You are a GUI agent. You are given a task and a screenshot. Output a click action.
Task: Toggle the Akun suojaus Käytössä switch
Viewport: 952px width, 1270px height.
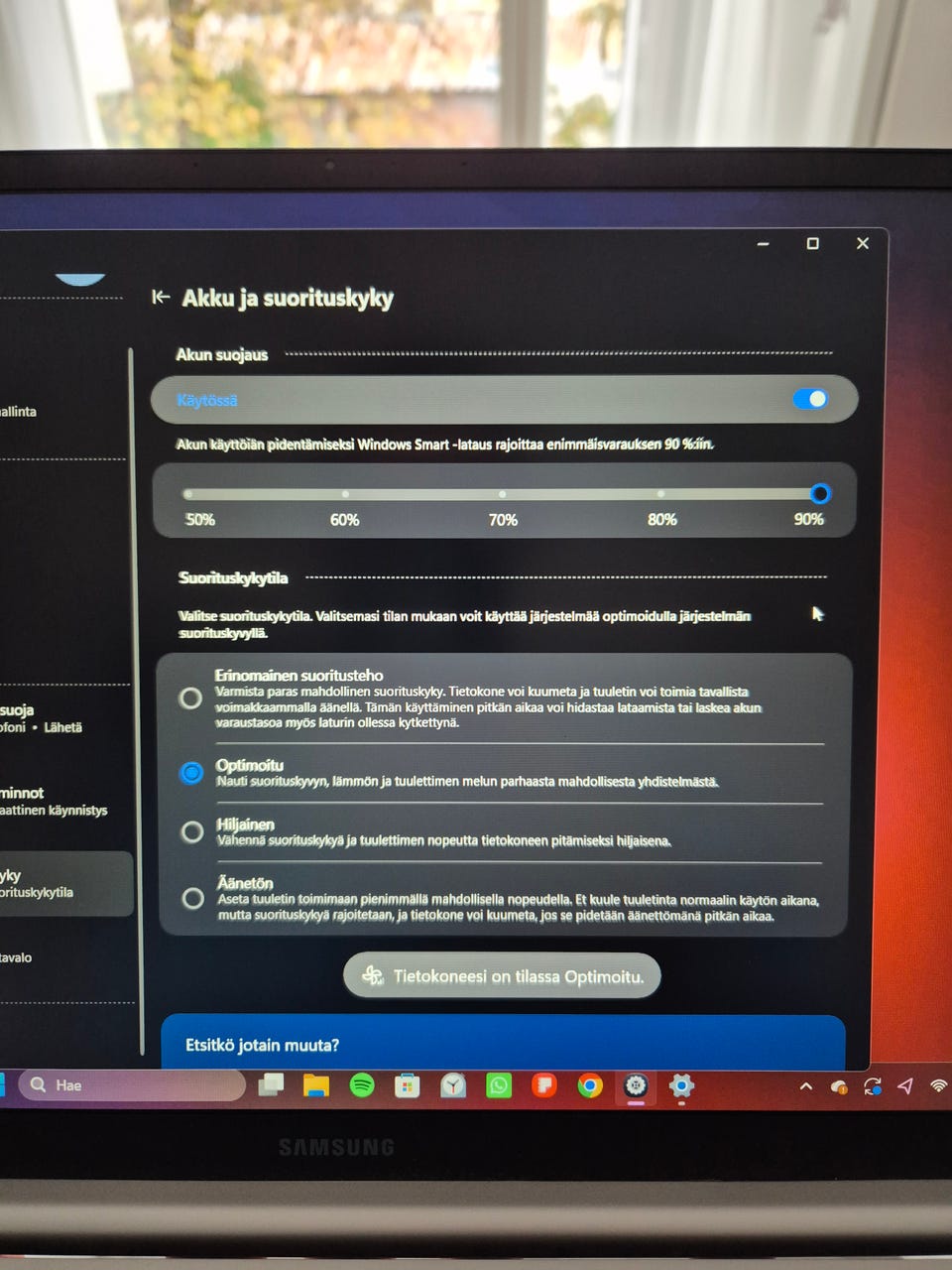[x=810, y=399]
